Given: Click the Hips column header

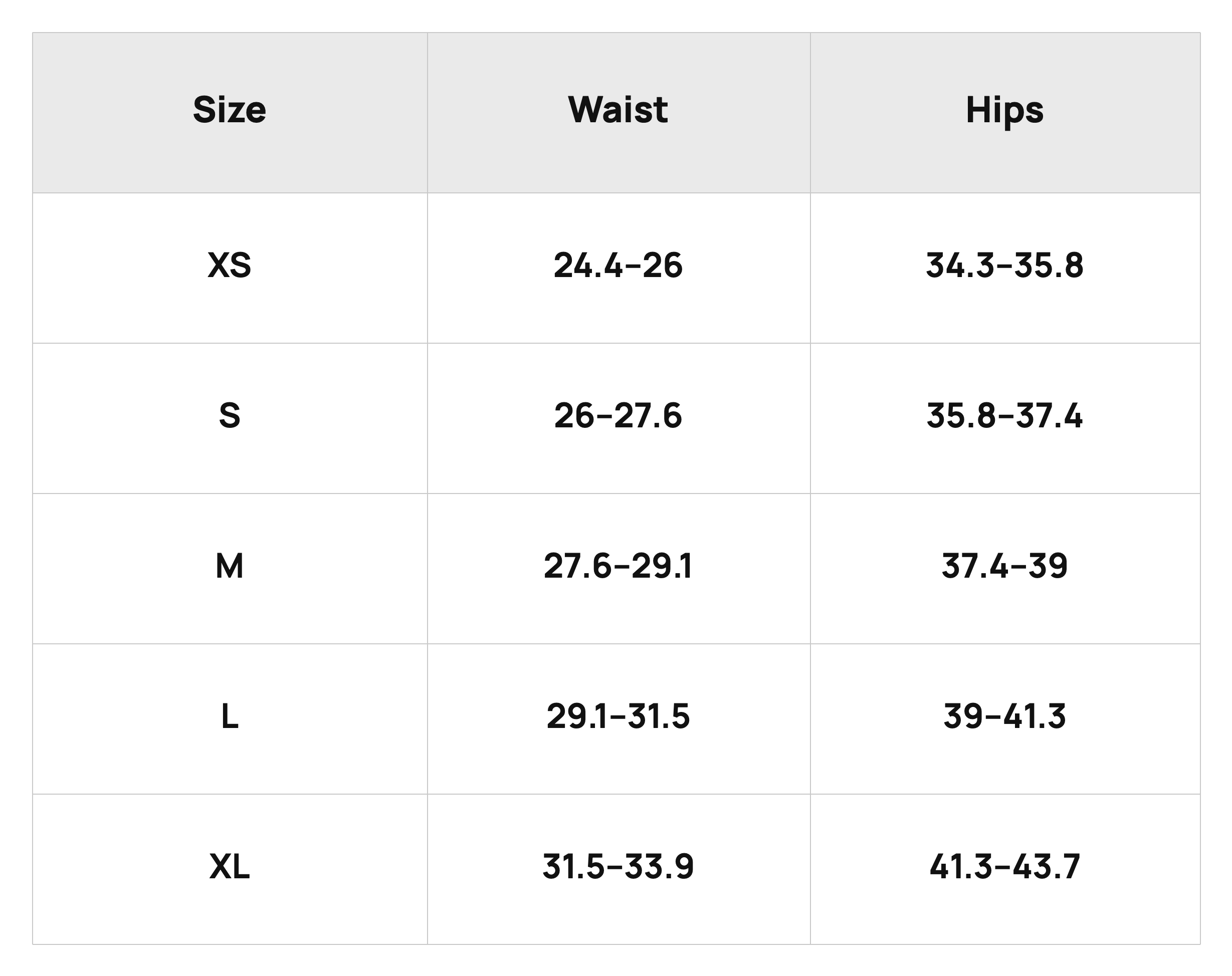Looking at the screenshot, I should point(1005,113).
